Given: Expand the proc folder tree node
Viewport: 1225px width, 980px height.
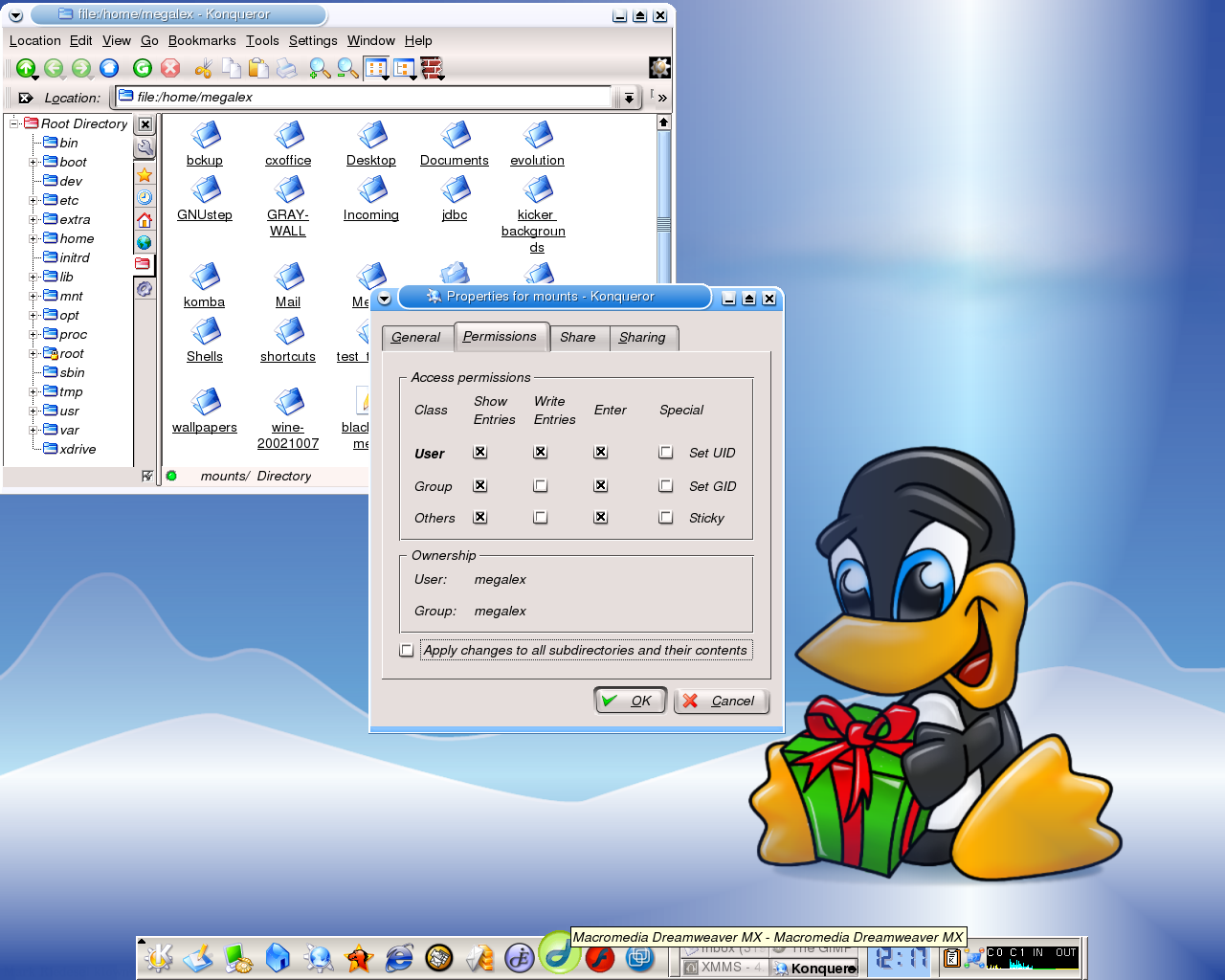Looking at the screenshot, I should coord(33,334).
